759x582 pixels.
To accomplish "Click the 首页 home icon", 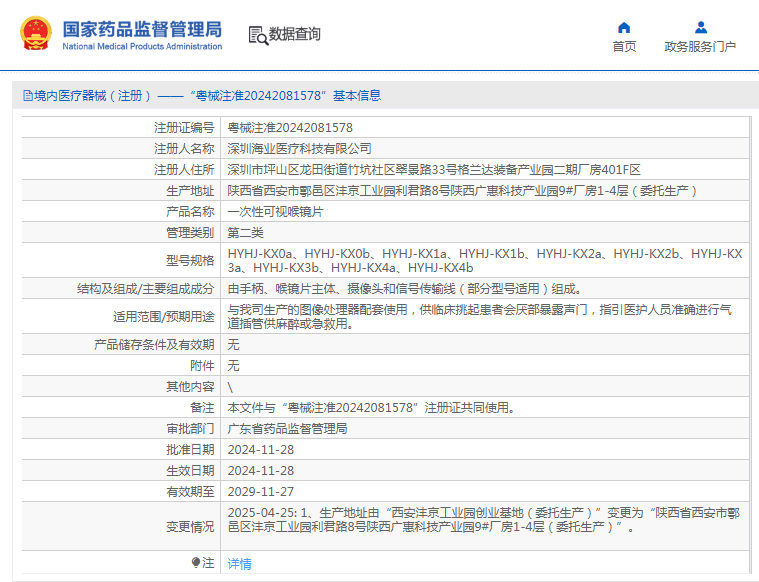I will tap(624, 27).
